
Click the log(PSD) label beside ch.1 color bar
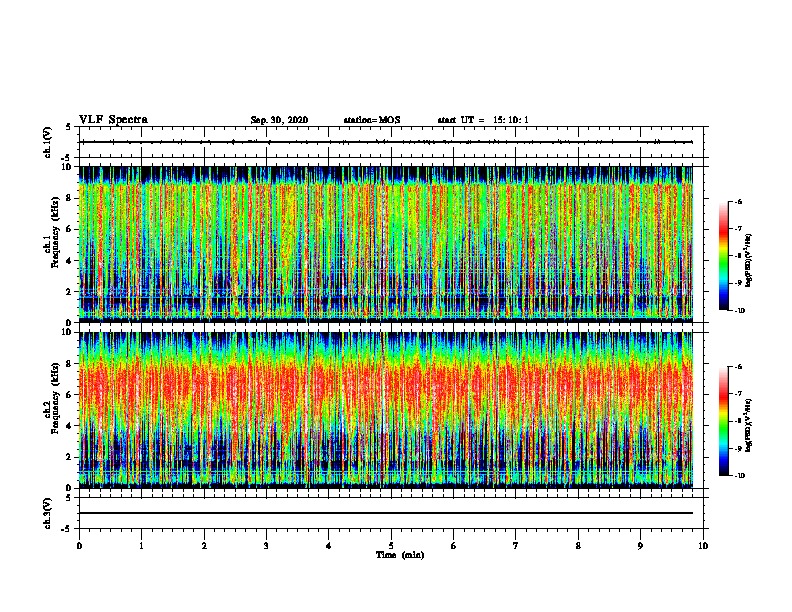point(749,260)
